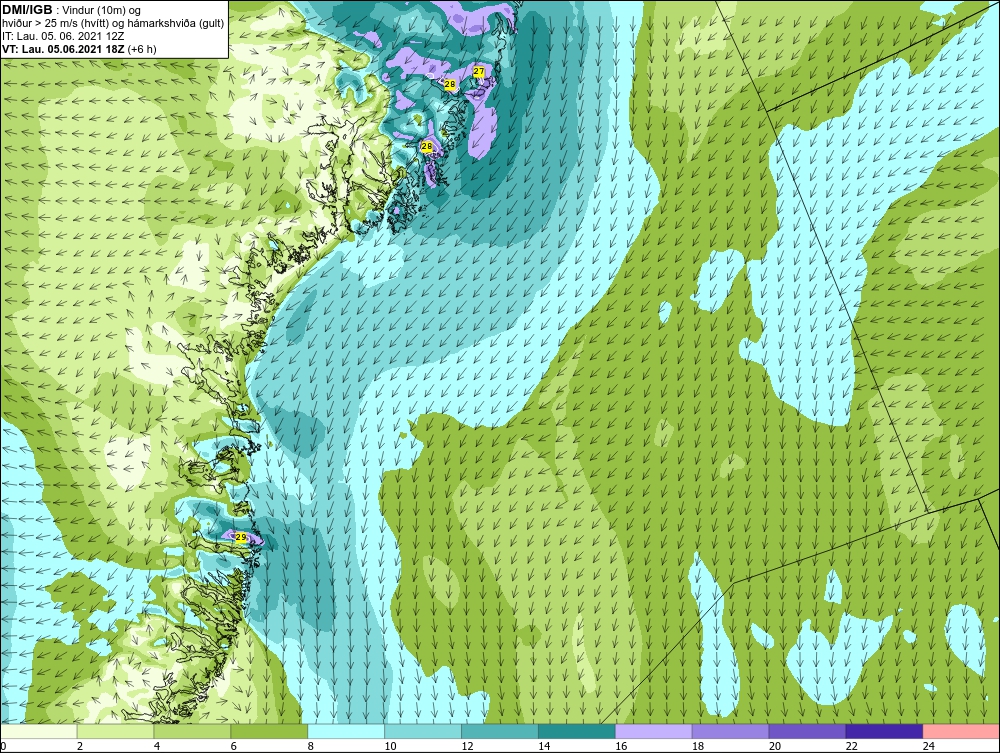This screenshot has height=753, width=1000.
Task: Click the scale number 20
Action: pos(775,746)
